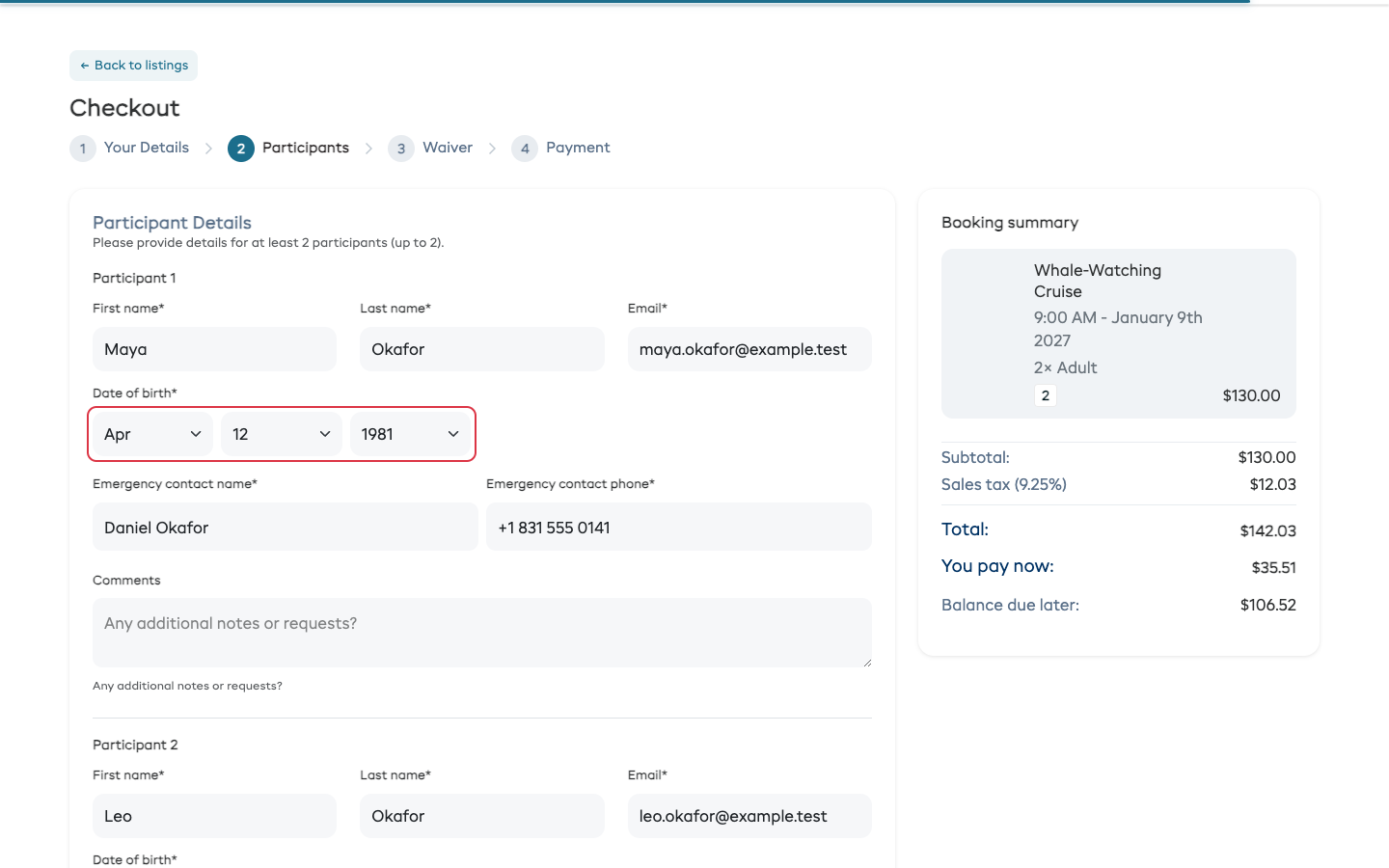Click the Back to listings button
The width and height of the screenshot is (1389, 868).
tap(133, 66)
